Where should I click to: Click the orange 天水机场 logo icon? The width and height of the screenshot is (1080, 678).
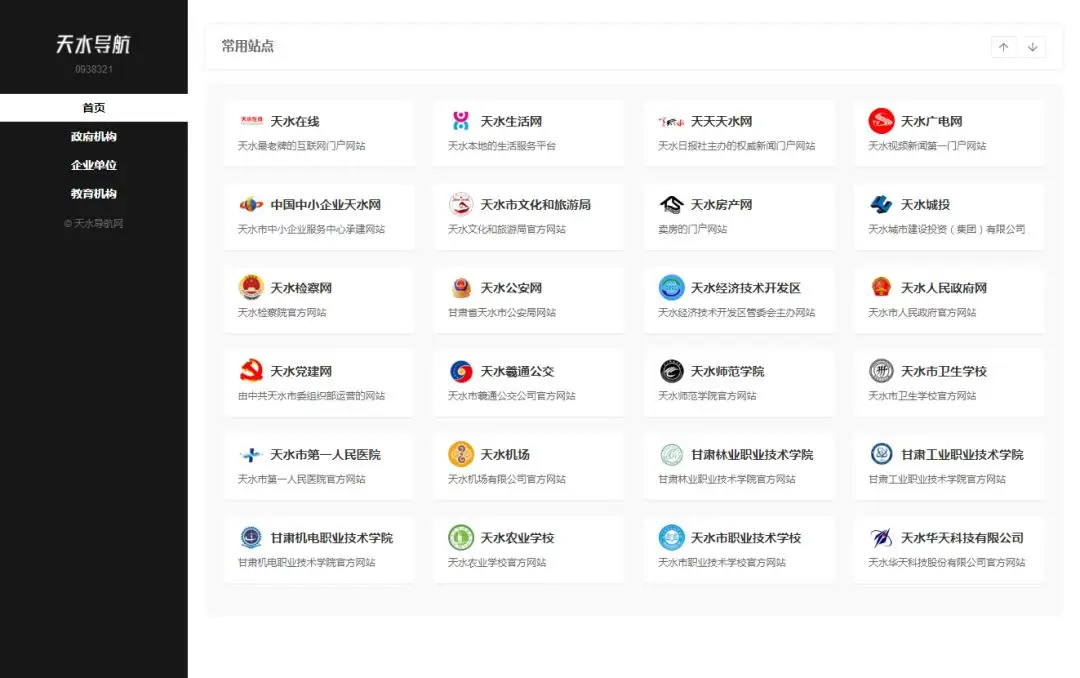pyautogui.click(x=461, y=454)
